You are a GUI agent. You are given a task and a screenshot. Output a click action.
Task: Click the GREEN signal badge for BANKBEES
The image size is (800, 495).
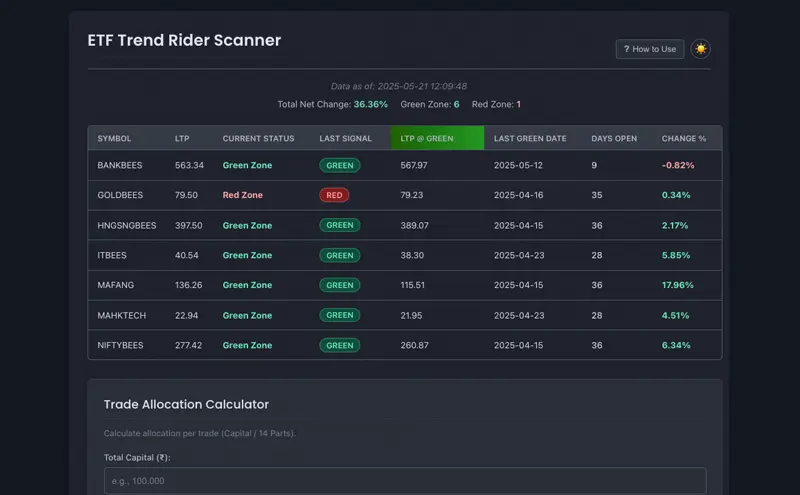pyautogui.click(x=340, y=165)
